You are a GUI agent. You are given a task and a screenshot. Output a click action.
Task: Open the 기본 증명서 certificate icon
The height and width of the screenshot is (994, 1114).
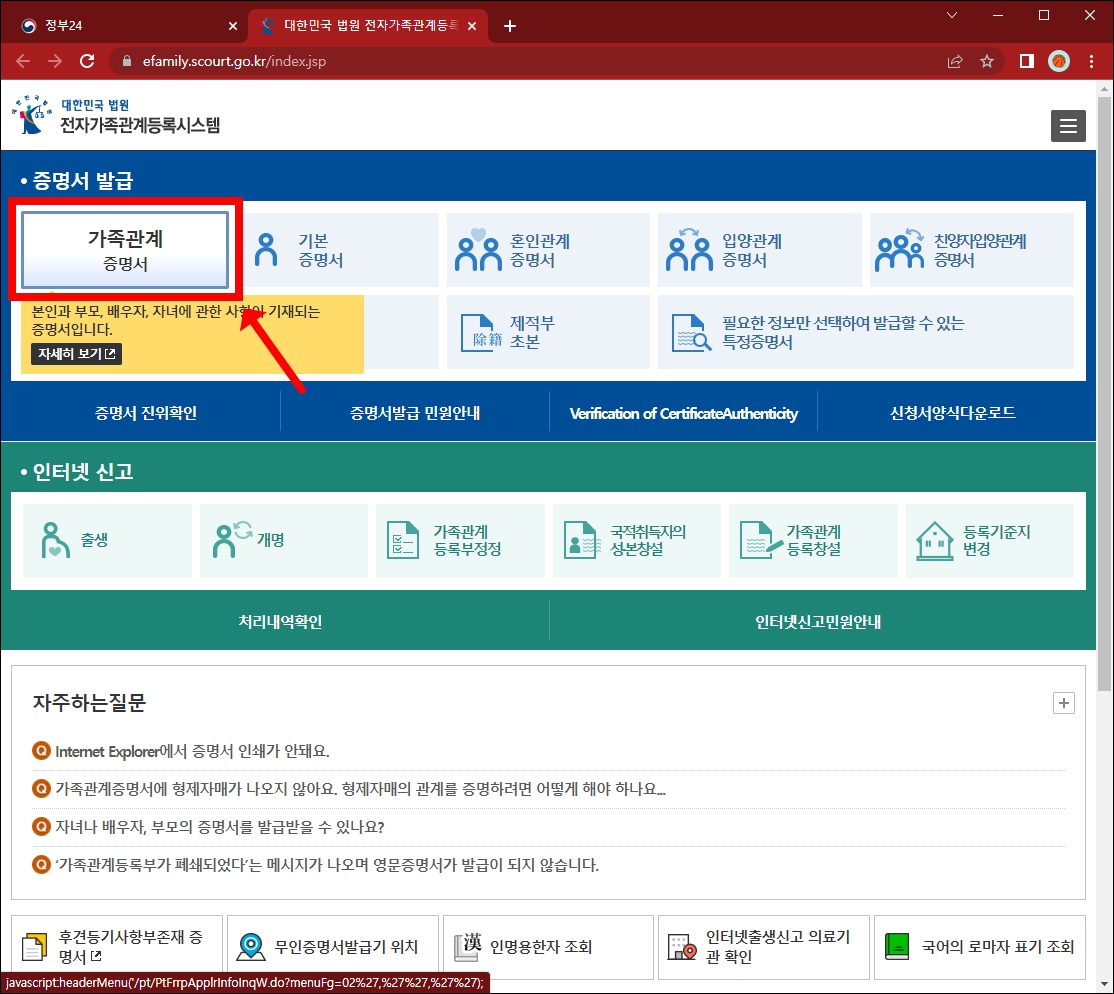click(x=265, y=249)
